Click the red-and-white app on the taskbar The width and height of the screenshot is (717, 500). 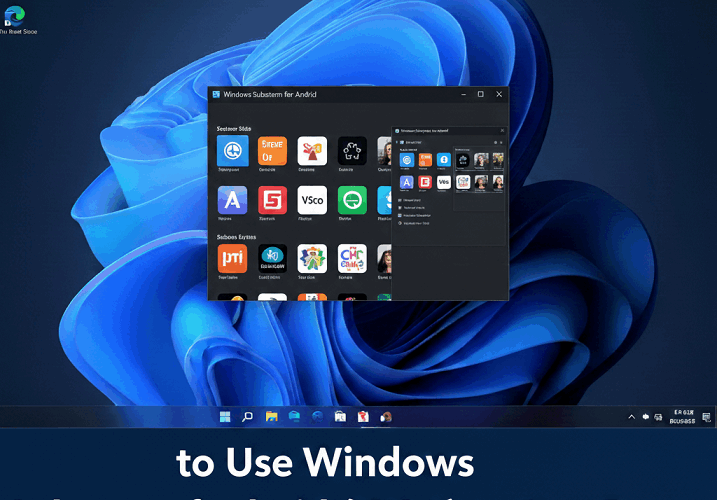pyautogui.click(x=363, y=417)
